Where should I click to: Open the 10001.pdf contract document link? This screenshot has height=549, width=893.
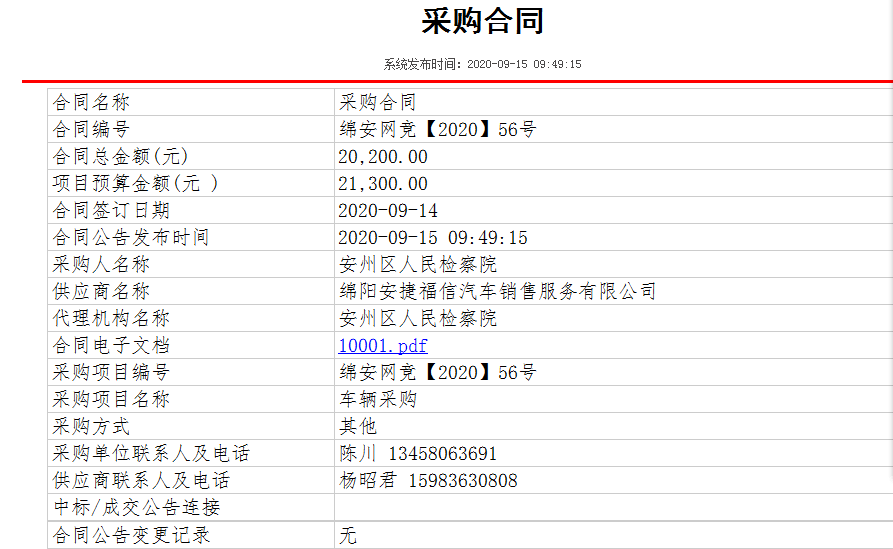click(x=382, y=346)
